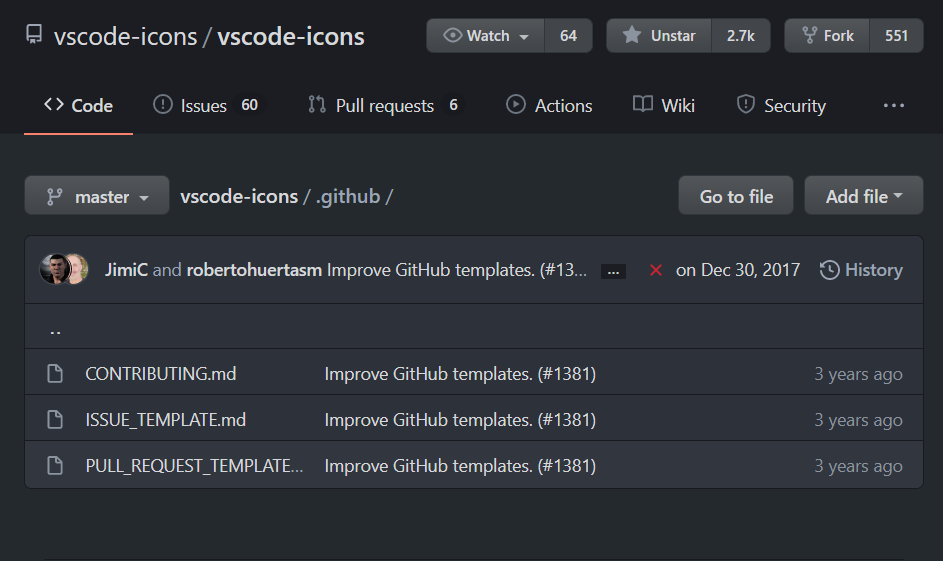Click the red failed-status X icon
This screenshot has height=561, width=943.
[x=656, y=270]
